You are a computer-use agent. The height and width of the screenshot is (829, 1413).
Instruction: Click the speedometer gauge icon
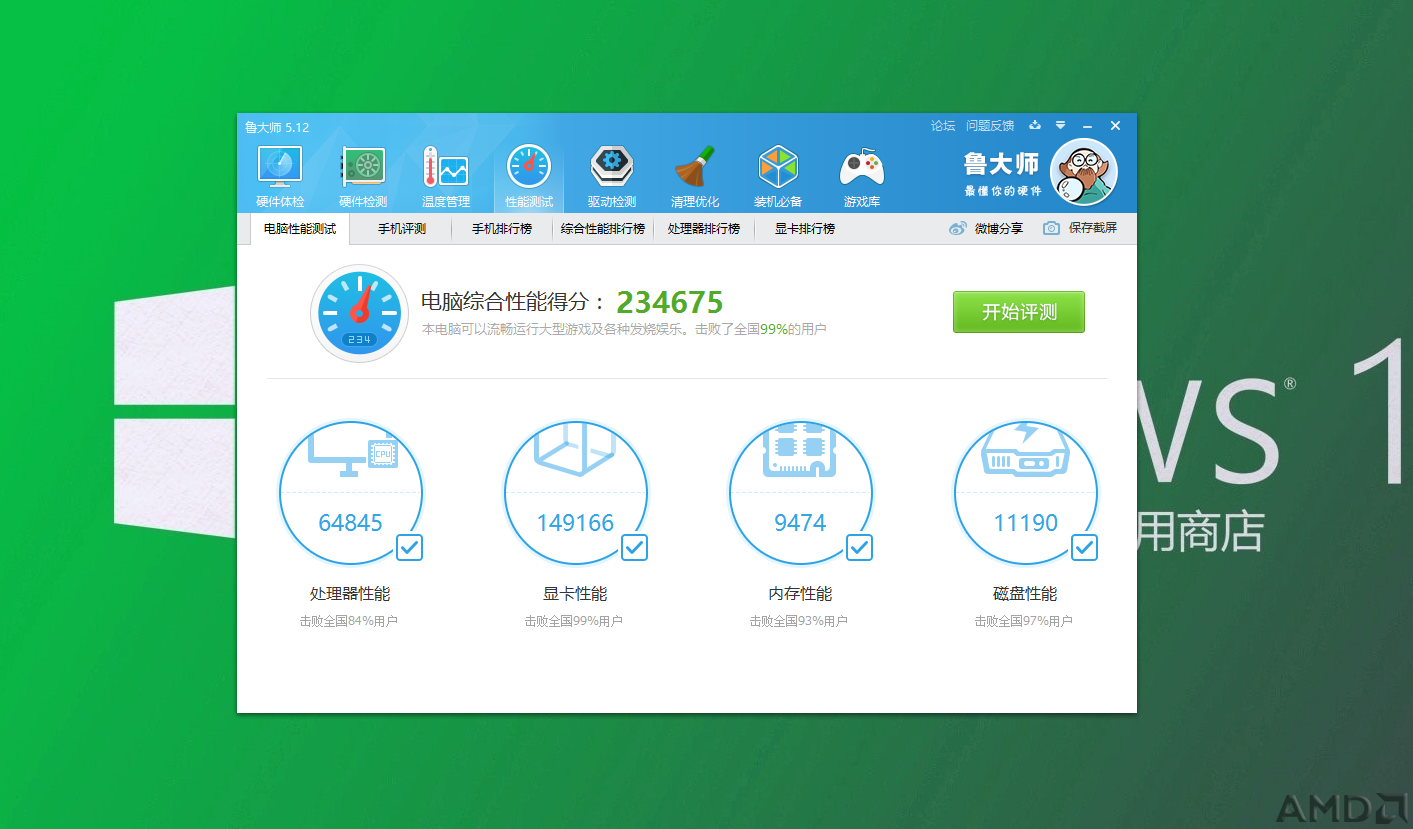pos(359,313)
